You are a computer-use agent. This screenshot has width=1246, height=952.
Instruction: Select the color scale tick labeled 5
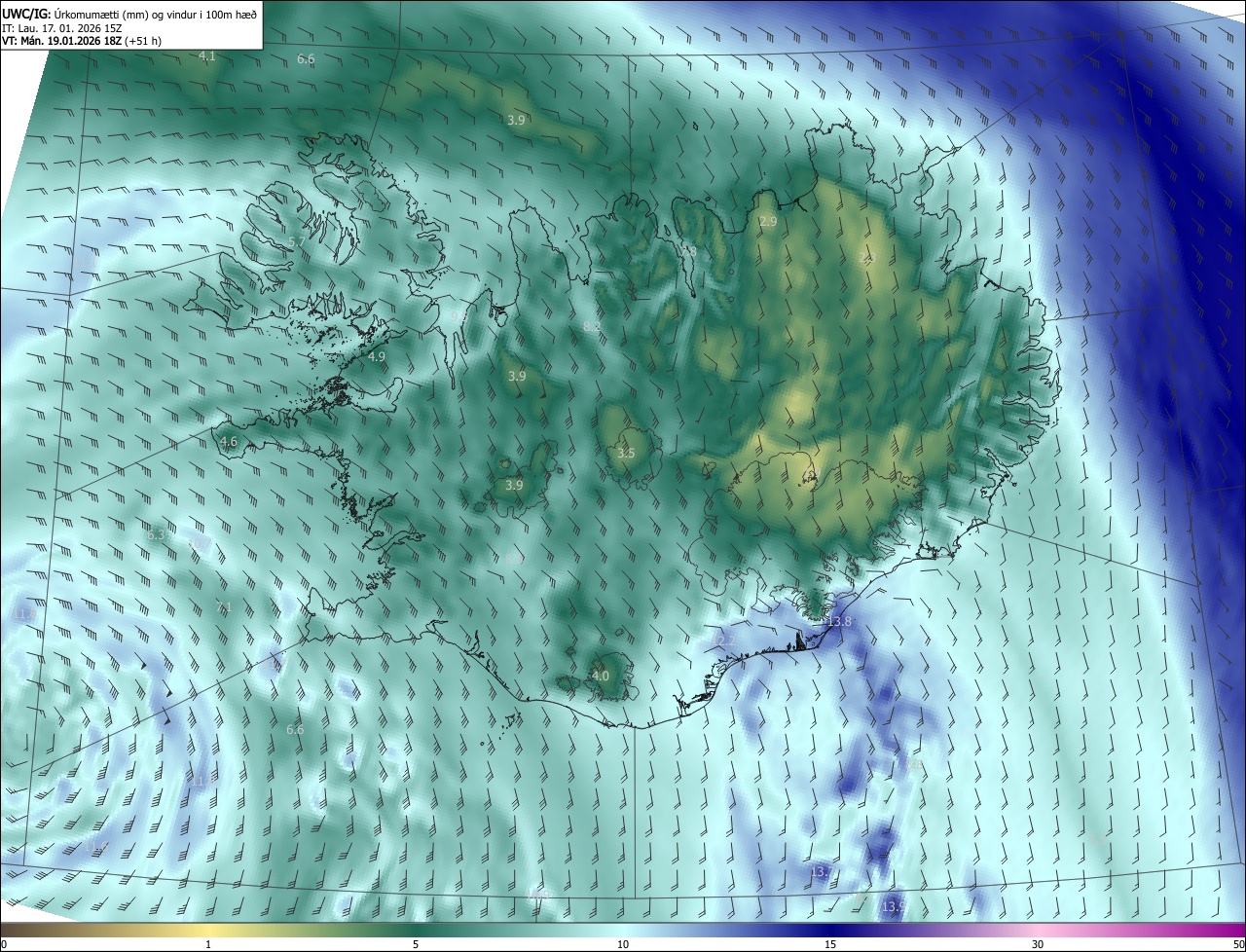(416, 944)
